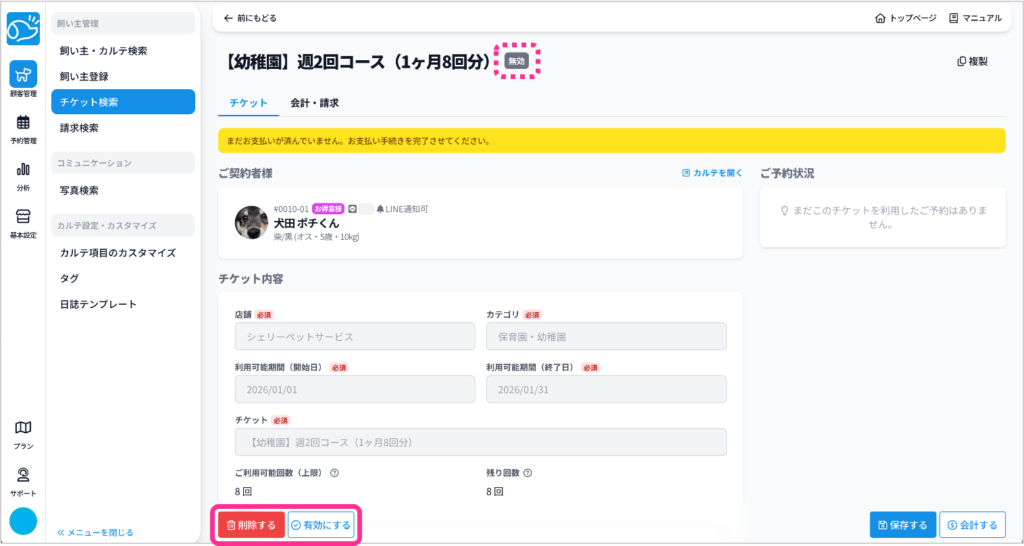The width and height of the screenshot is (1024, 546).
Task: Open 顧客管理 in the left icon rail
Action: (x=23, y=79)
